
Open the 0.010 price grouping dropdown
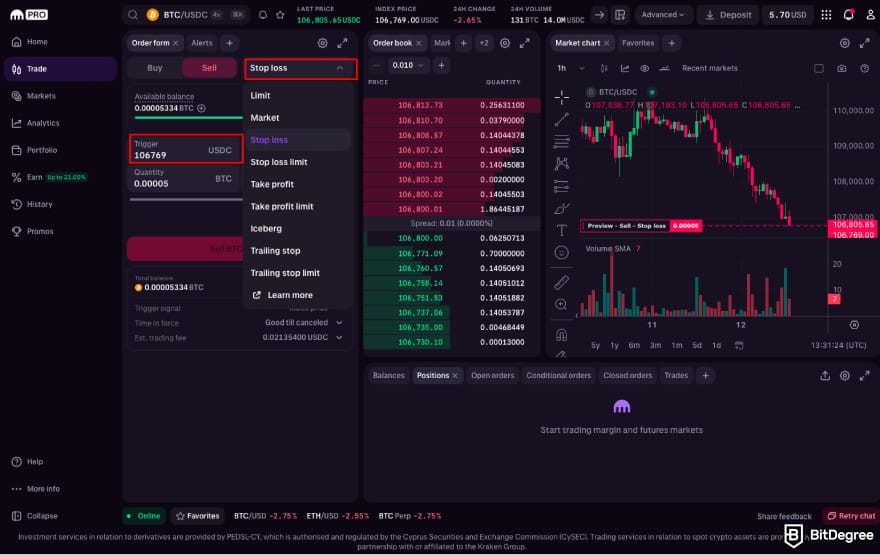[x=407, y=65]
